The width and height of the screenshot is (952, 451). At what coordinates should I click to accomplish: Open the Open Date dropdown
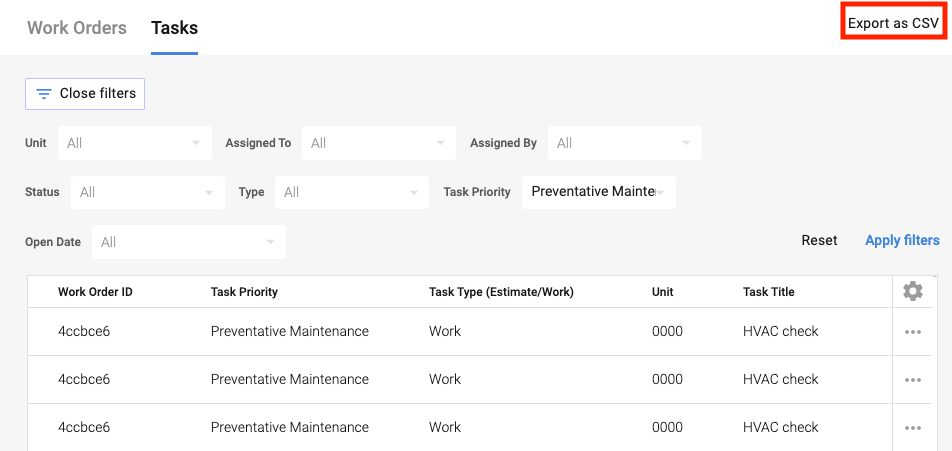(x=188, y=241)
